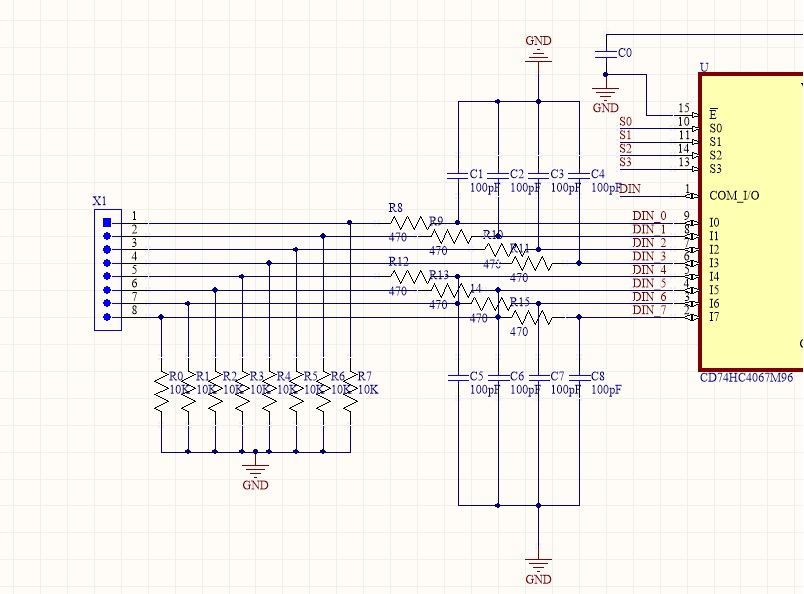
Task: Click the 470 value beneath resistor R8
Action: pyautogui.click(x=397, y=237)
